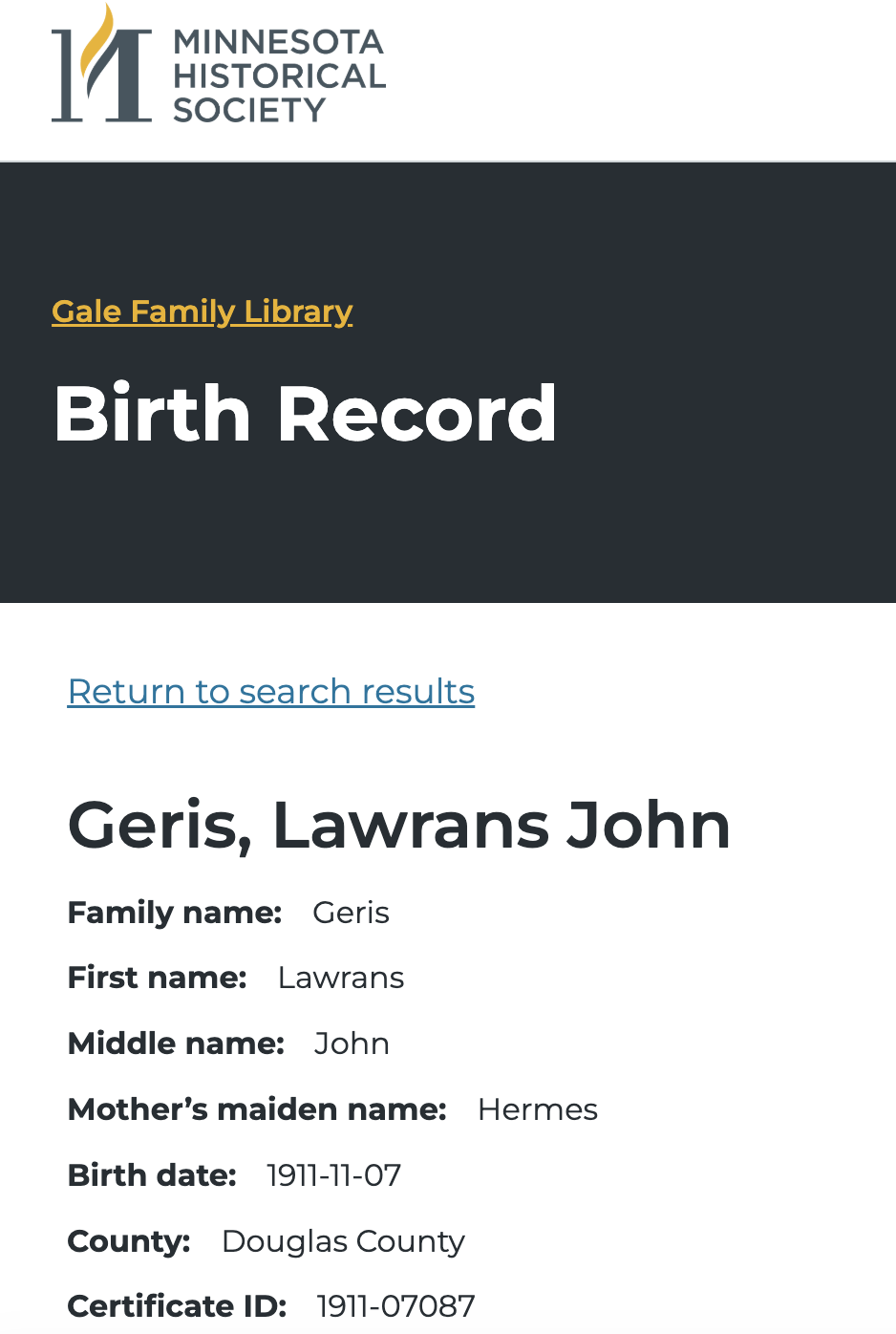Screen dimensions: 896x1334
Task: Click the County label
Action: 129,1241
